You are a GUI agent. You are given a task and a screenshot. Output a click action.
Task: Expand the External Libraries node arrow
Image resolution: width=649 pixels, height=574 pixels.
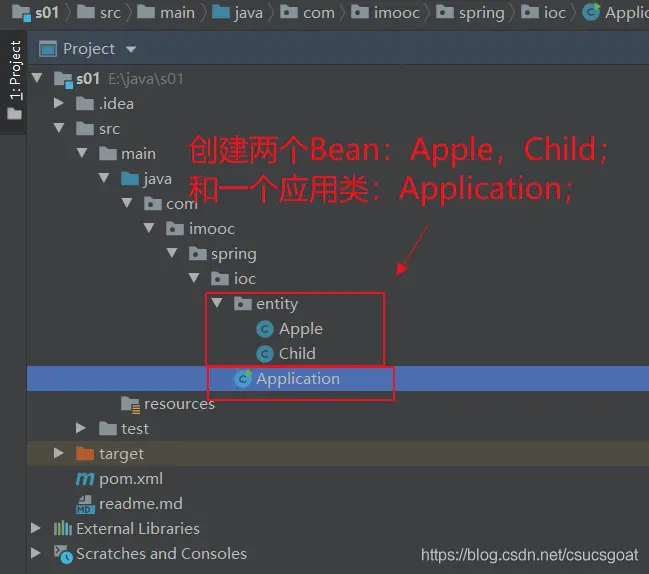click(x=36, y=528)
